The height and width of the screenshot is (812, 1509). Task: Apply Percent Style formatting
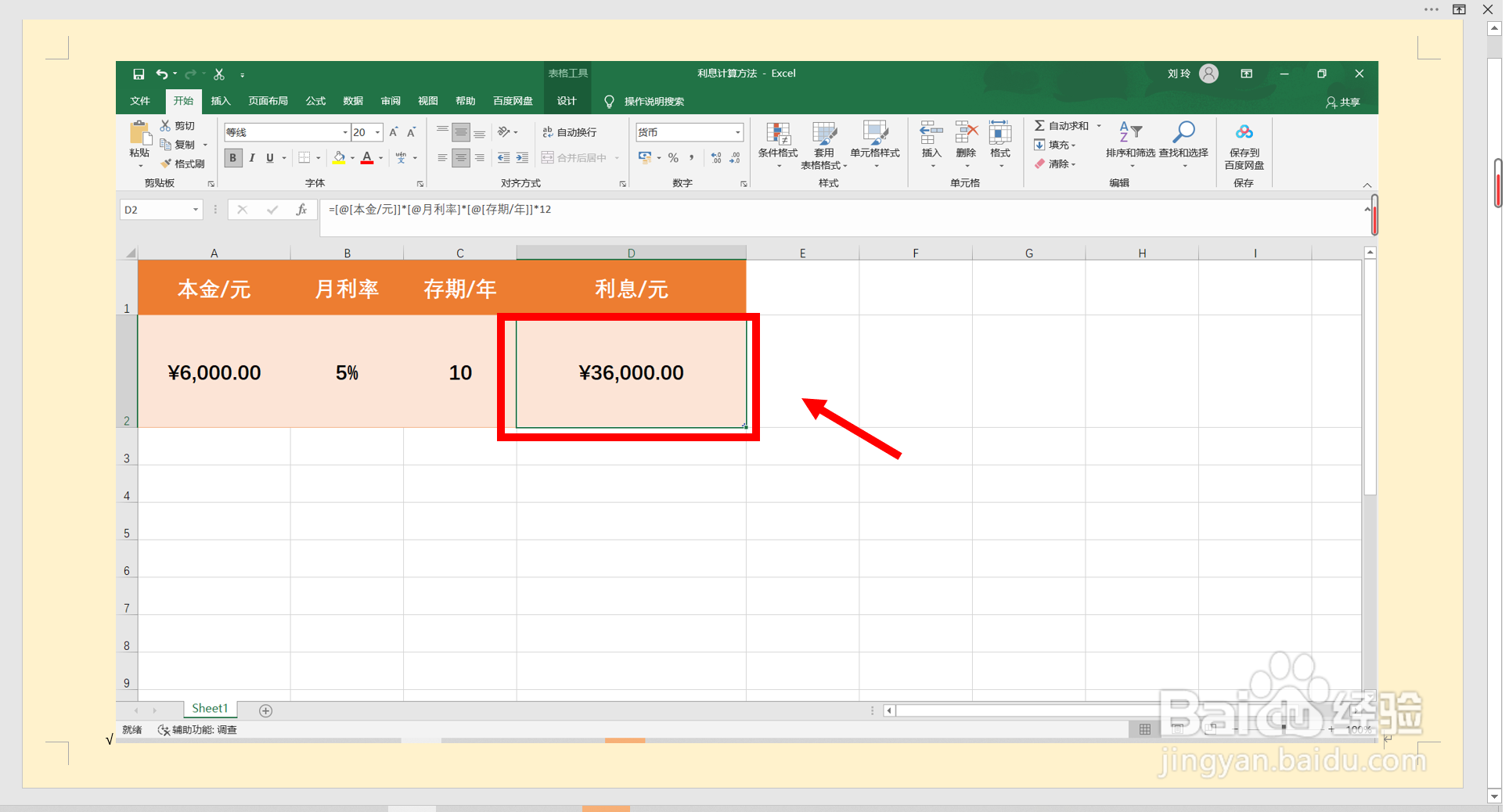[673, 157]
